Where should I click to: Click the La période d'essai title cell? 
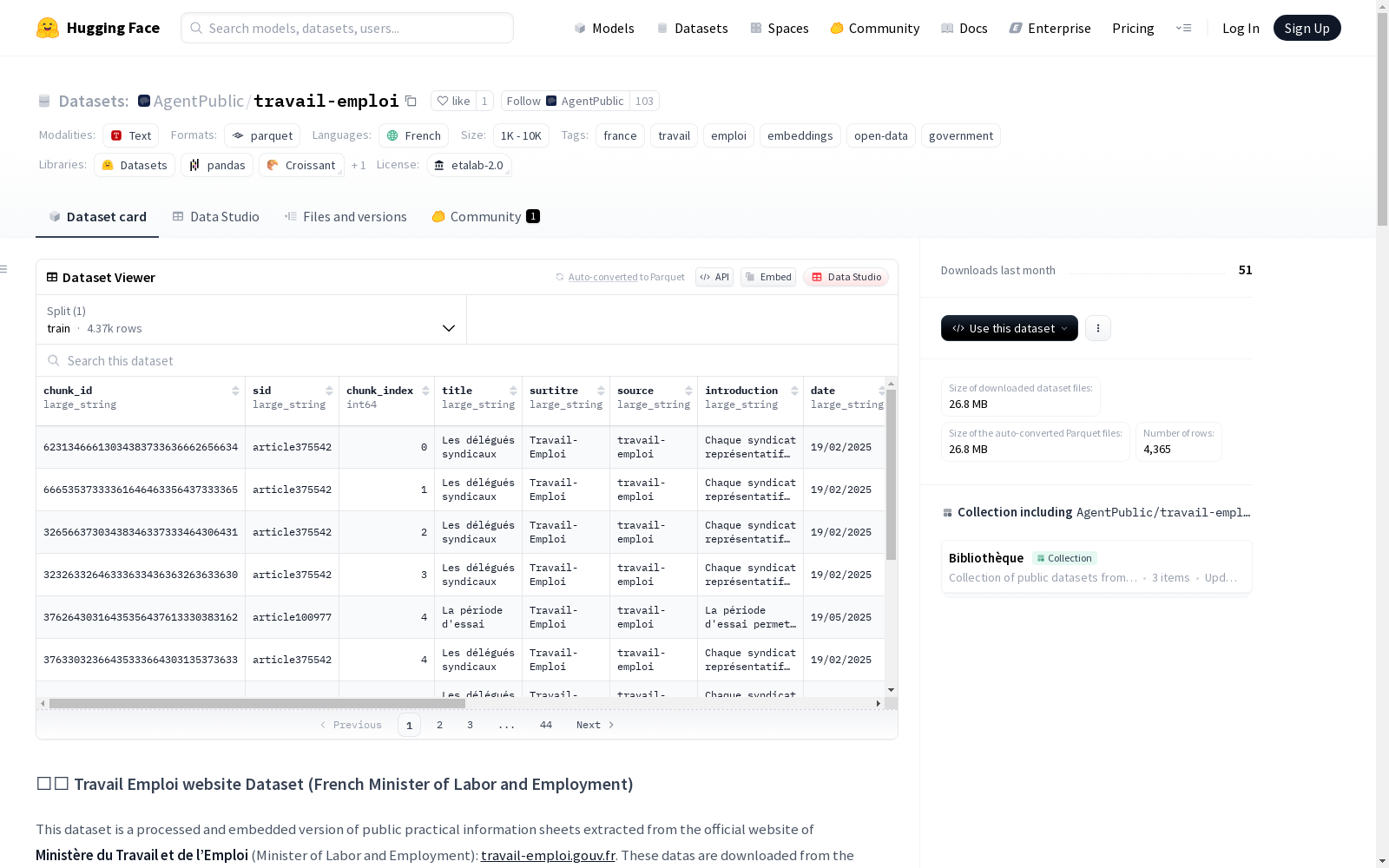(x=478, y=617)
